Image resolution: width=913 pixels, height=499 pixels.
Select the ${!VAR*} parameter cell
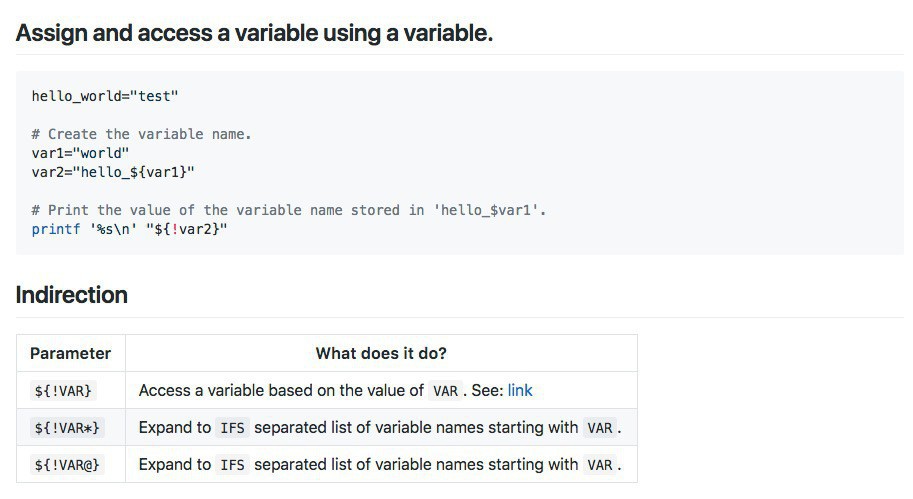pyautogui.click(x=67, y=428)
